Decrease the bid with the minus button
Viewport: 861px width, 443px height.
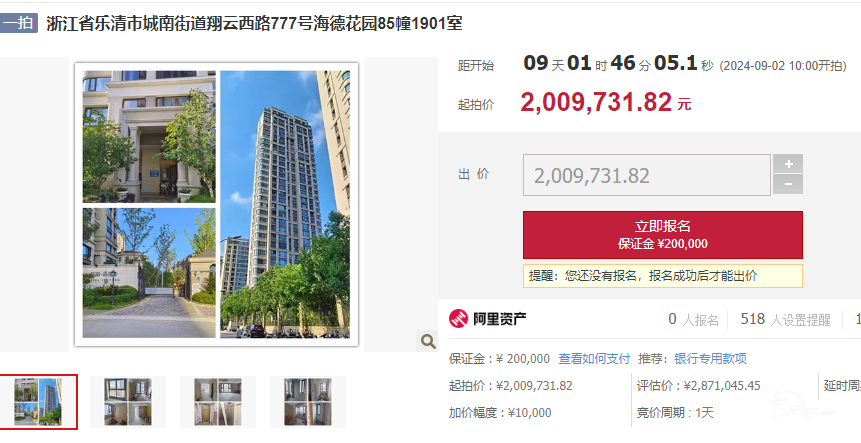click(788, 184)
